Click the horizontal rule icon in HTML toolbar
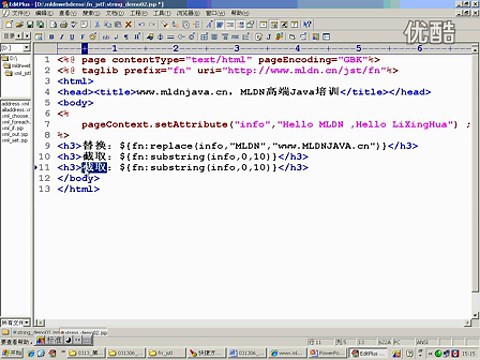The width and height of the screenshot is (480, 360). click(x=171, y=37)
